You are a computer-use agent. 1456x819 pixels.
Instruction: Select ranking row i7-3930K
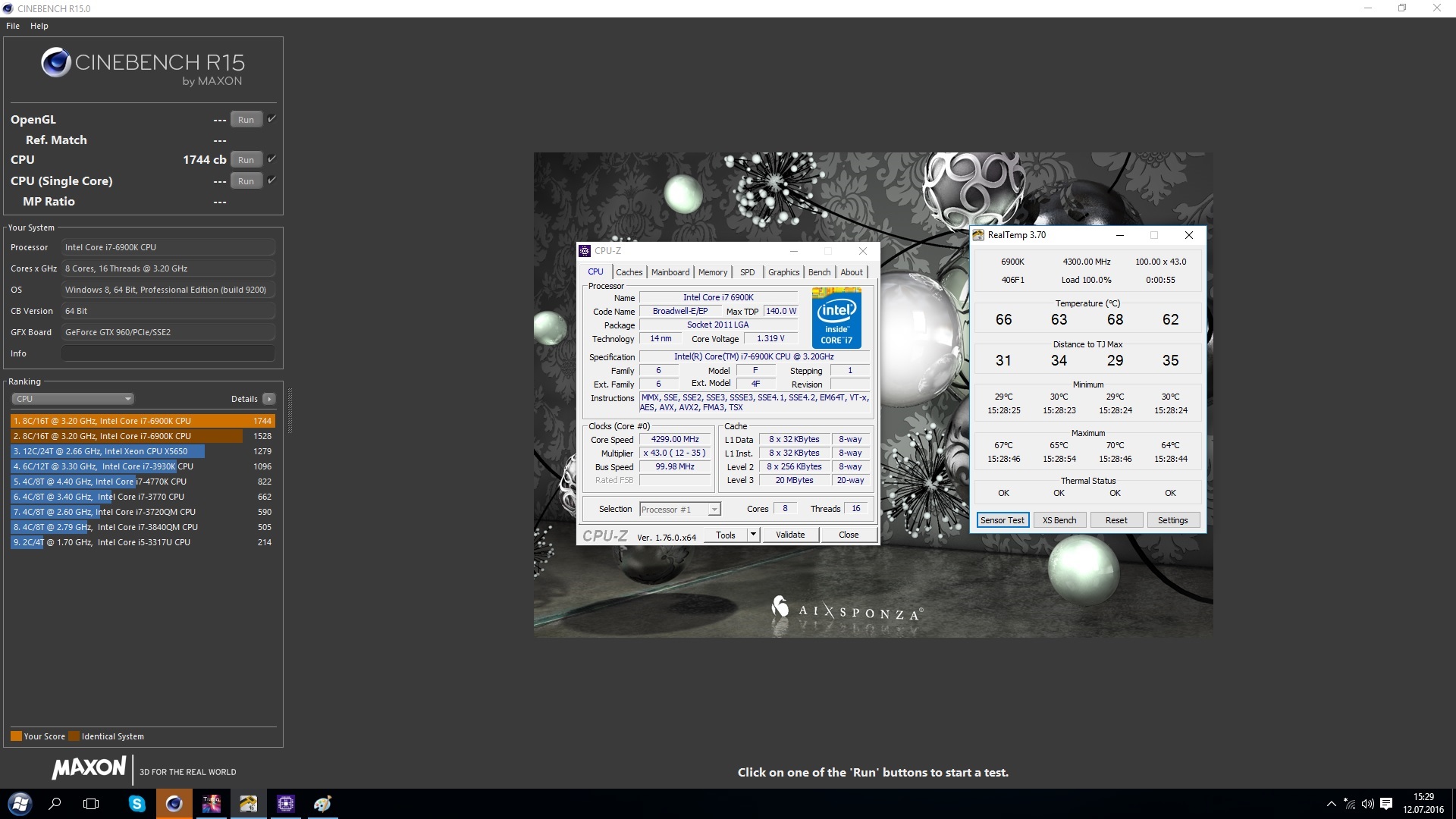tap(142, 466)
